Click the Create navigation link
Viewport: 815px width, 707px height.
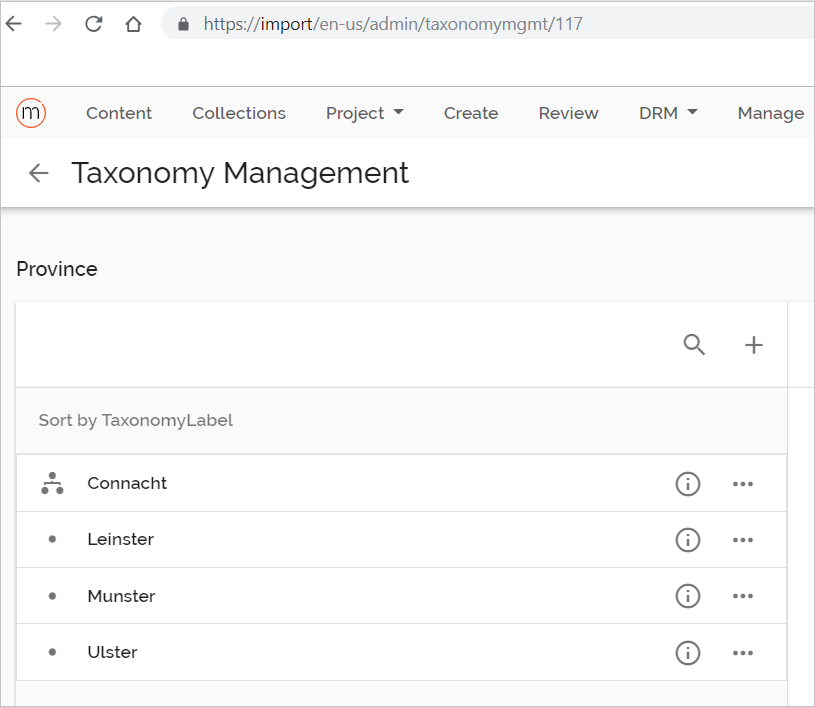point(470,113)
